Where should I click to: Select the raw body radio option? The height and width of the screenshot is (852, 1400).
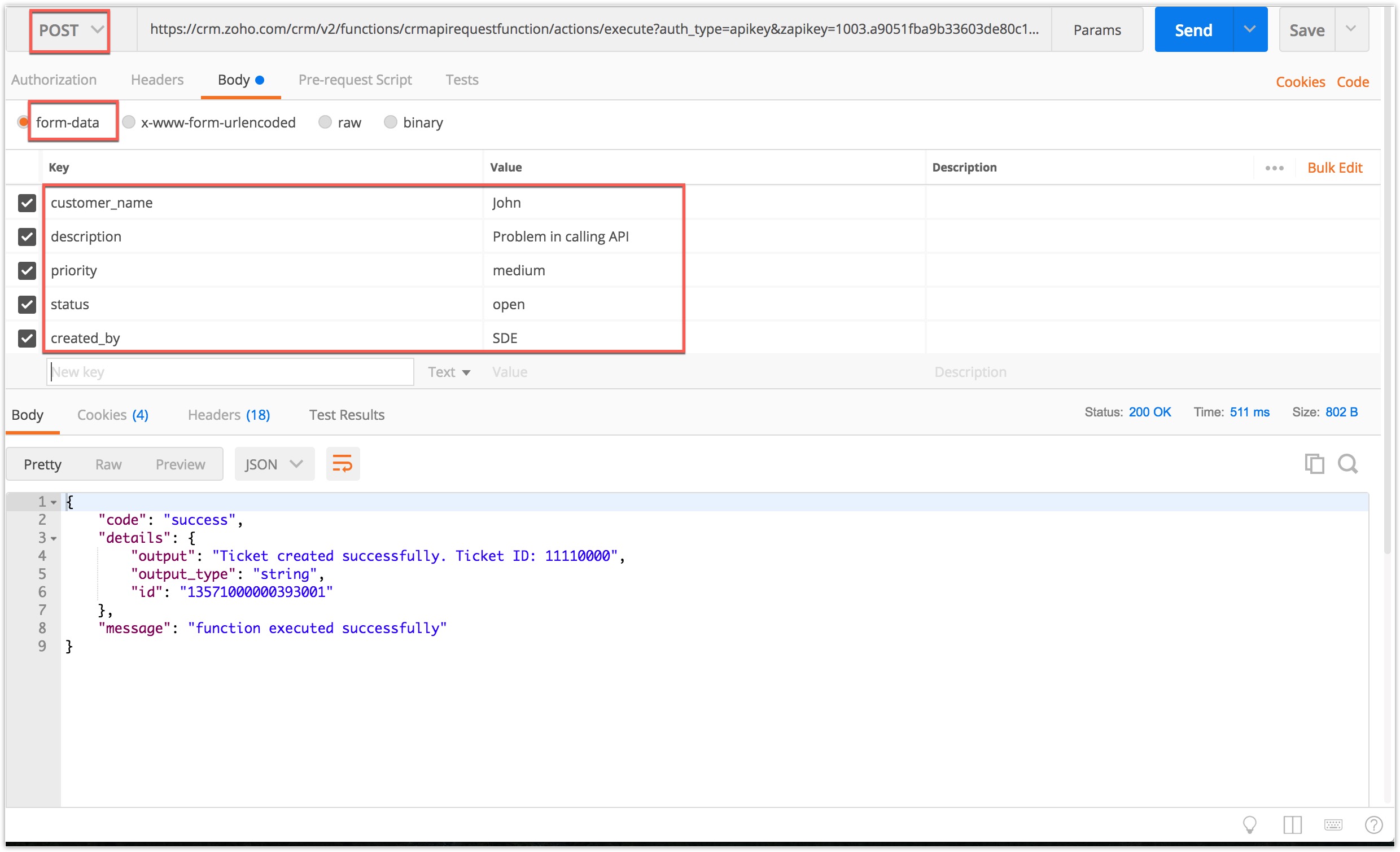[x=325, y=122]
